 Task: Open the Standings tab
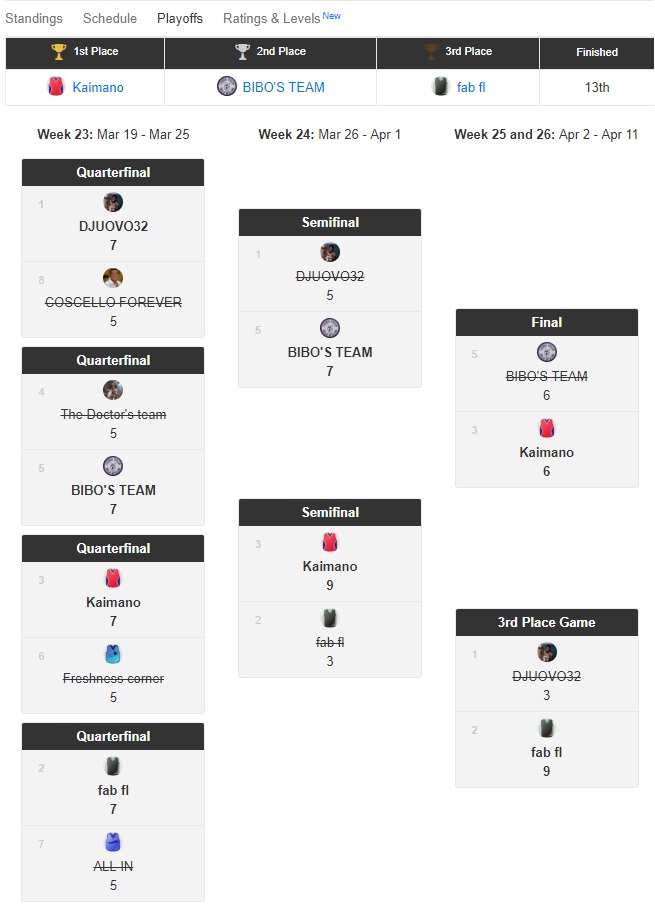click(x=34, y=18)
